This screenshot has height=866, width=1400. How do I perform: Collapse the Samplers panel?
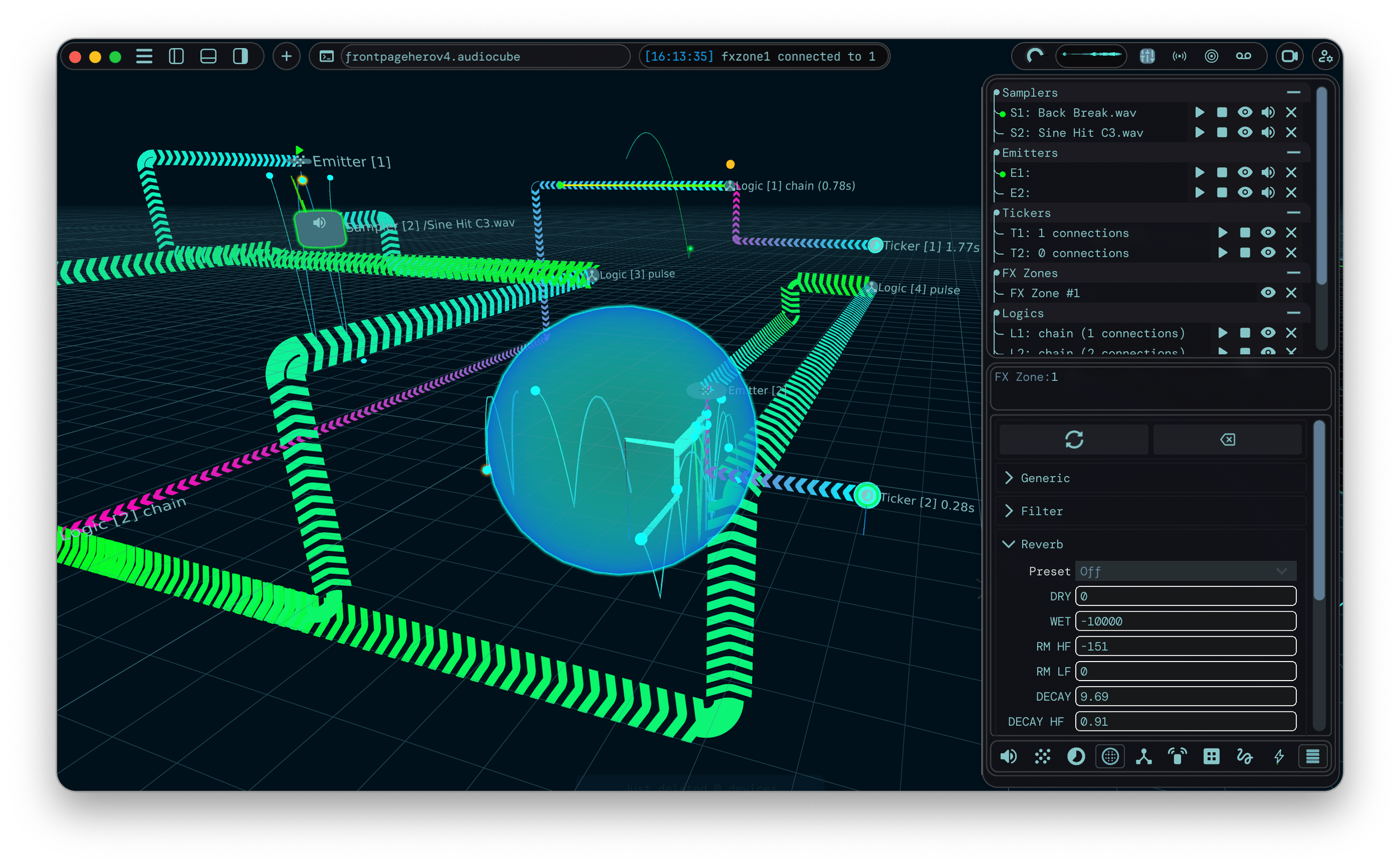(1294, 92)
